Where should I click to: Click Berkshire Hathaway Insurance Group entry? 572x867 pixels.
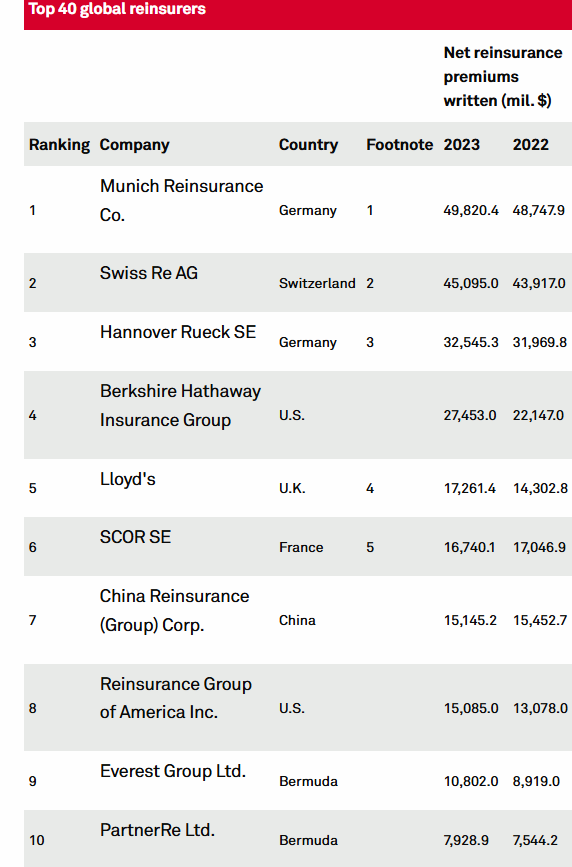tap(180, 405)
